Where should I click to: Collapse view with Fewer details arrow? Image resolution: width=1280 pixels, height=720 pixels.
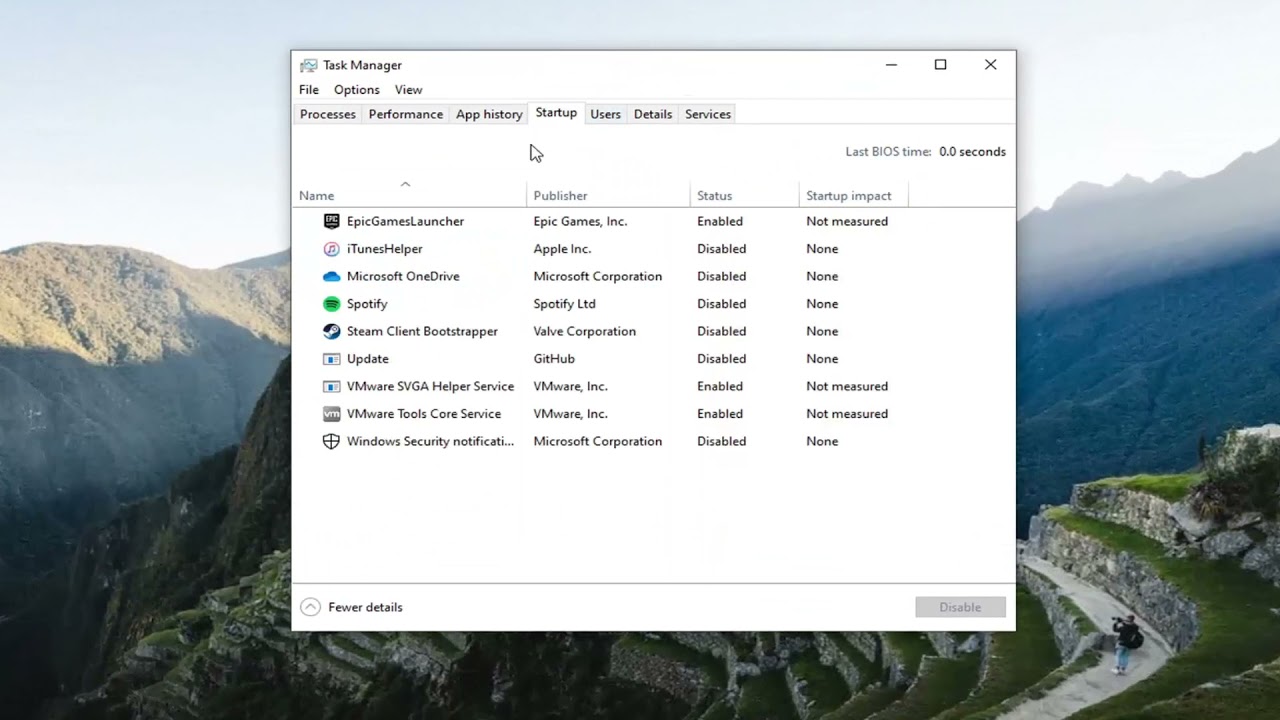[311, 607]
